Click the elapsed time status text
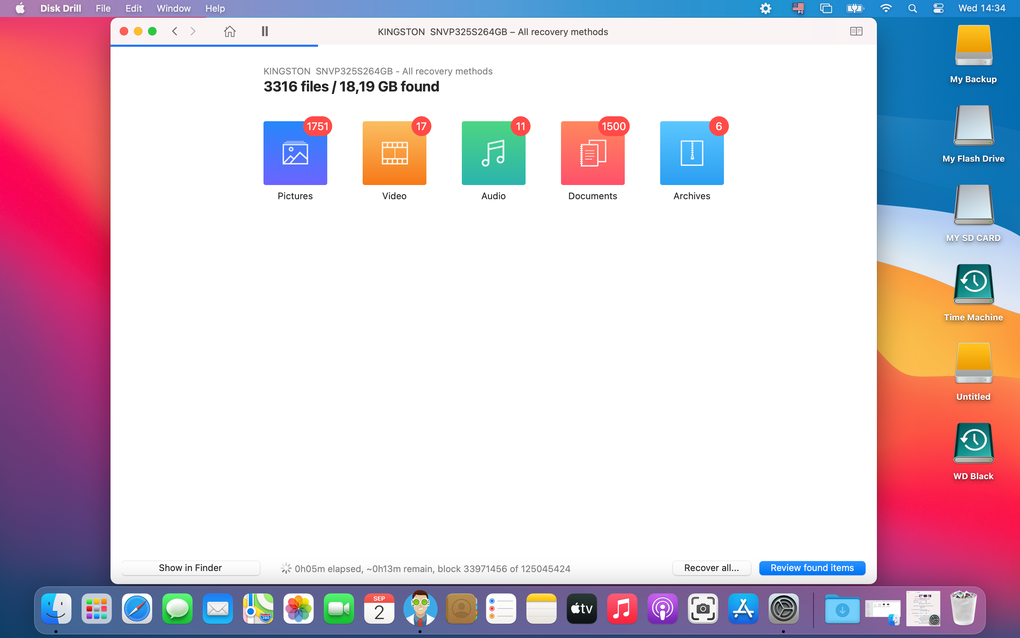 tap(432, 568)
